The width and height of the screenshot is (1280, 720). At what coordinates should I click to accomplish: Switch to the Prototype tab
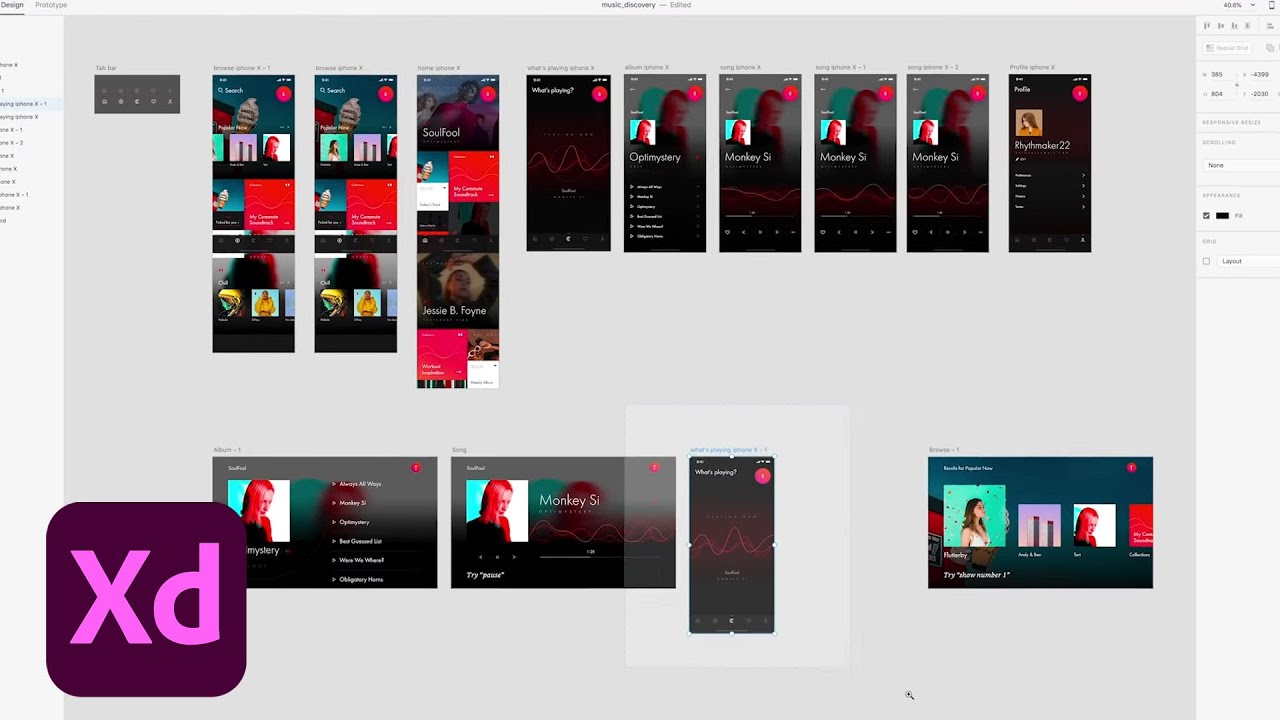[x=51, y=5]
